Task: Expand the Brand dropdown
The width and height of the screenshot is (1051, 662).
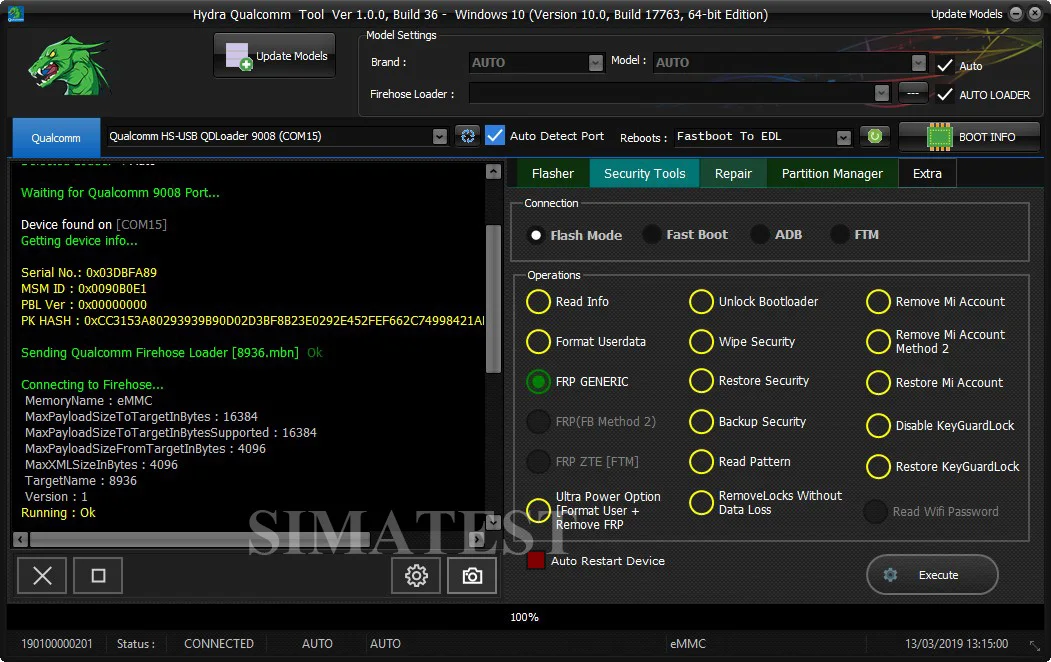Action: click(595, 62)
